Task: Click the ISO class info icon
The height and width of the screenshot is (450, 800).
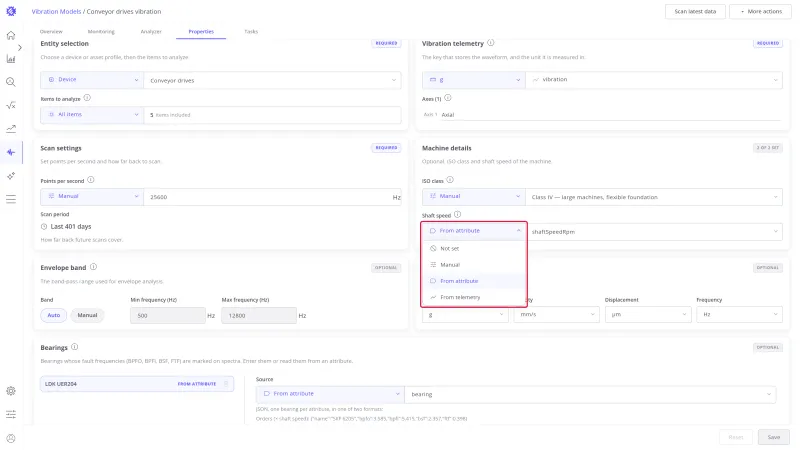Action: click(x=449, y=180)
